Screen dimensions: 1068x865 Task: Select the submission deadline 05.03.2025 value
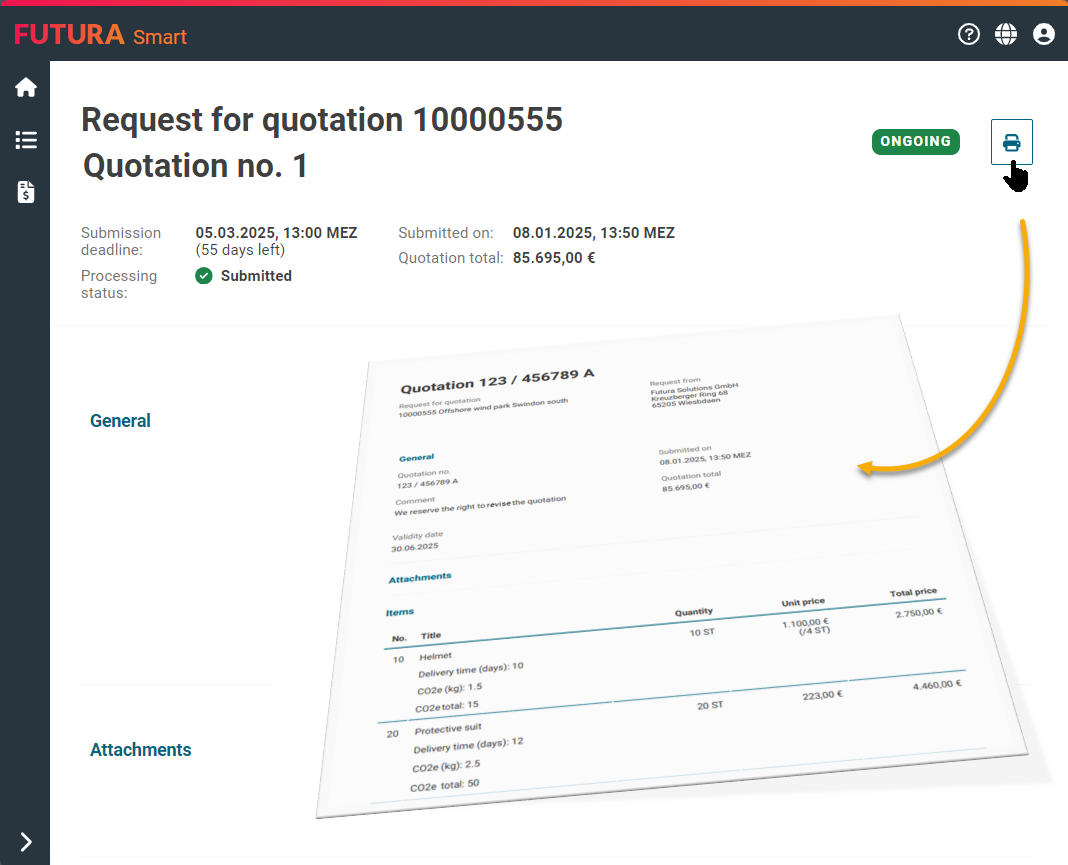[276, 233]
